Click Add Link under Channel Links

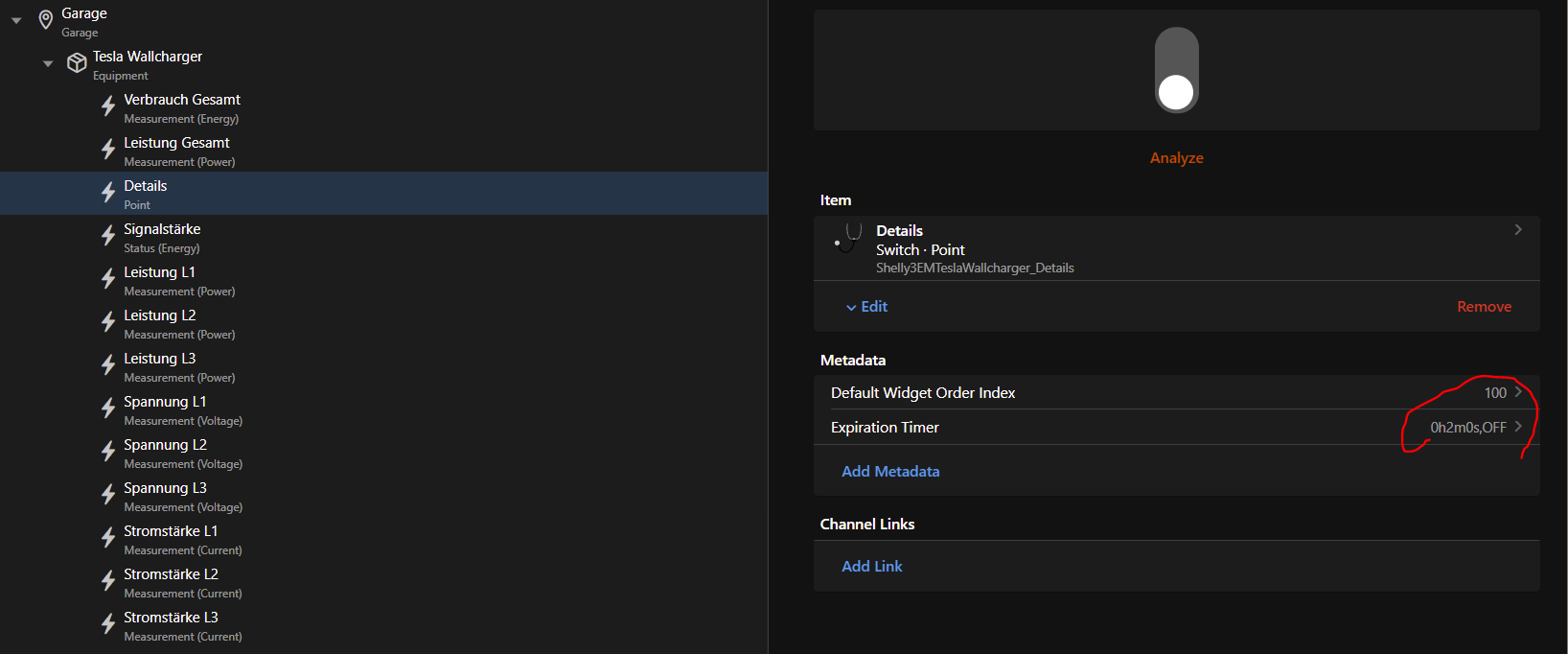tap(871, 566)
